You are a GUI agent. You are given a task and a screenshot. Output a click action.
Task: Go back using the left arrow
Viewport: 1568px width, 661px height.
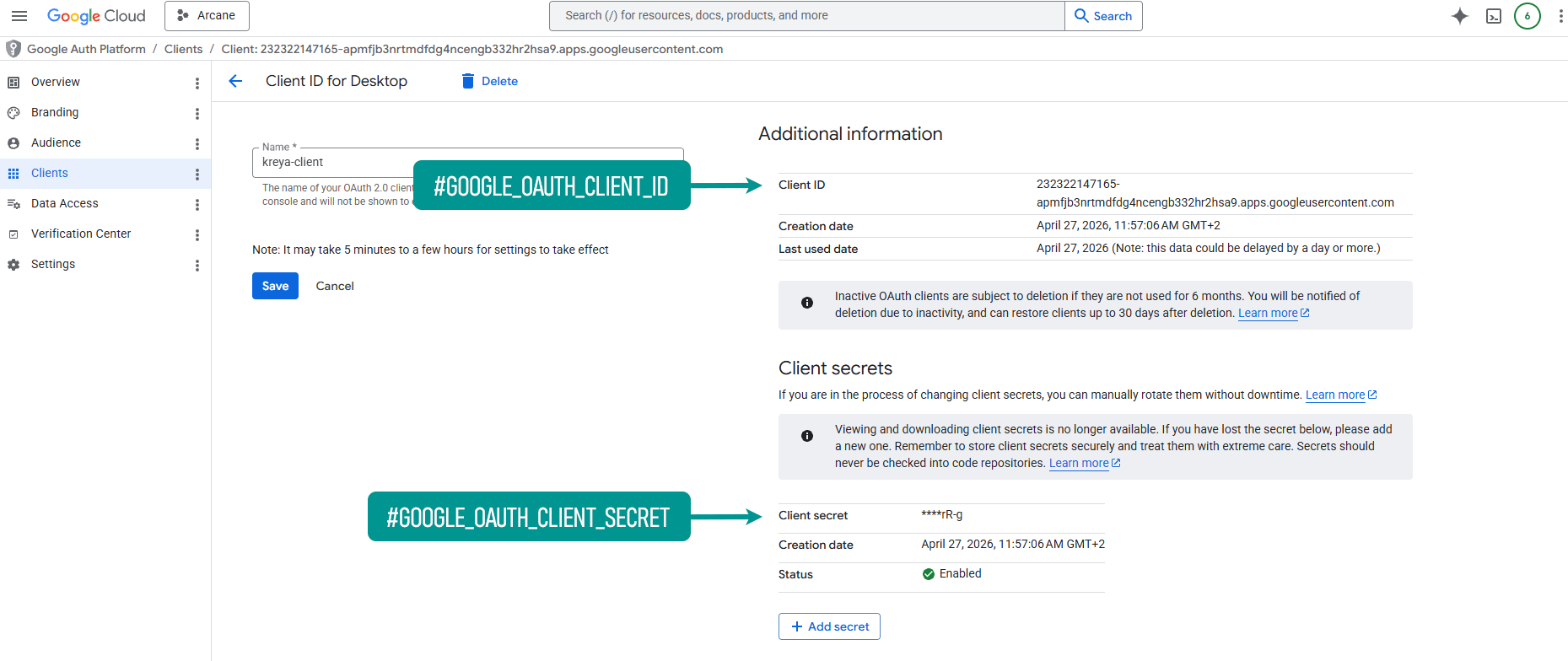(235, 81)
